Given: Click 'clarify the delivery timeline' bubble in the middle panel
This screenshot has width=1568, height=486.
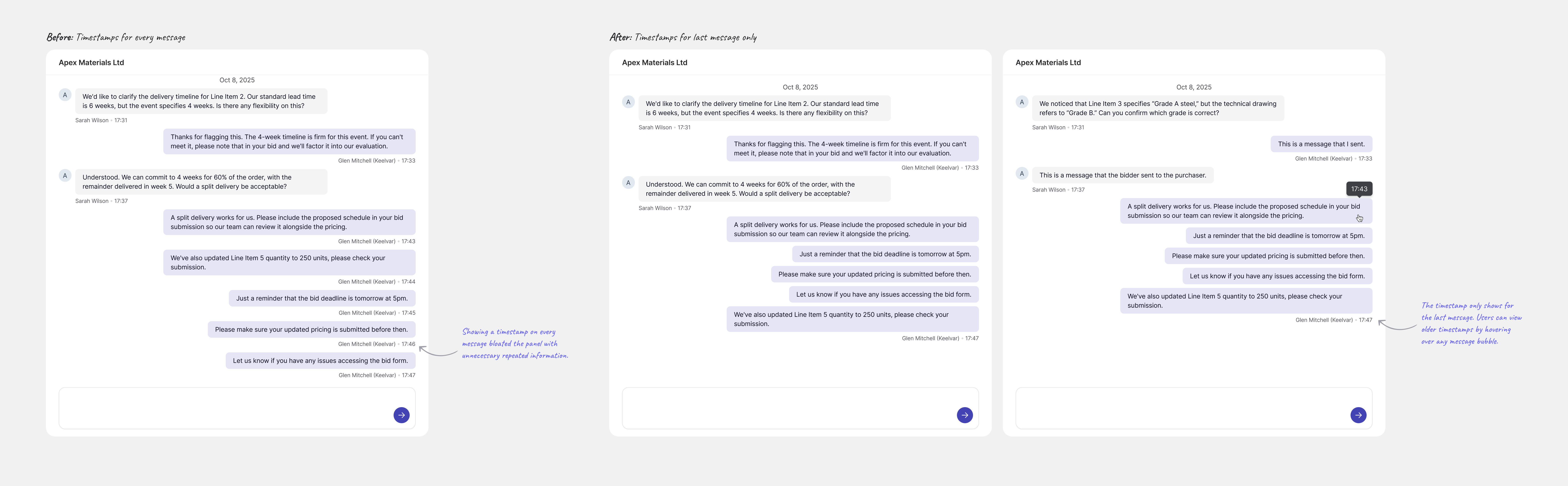Looking at the screenshot, I should 765,108.
